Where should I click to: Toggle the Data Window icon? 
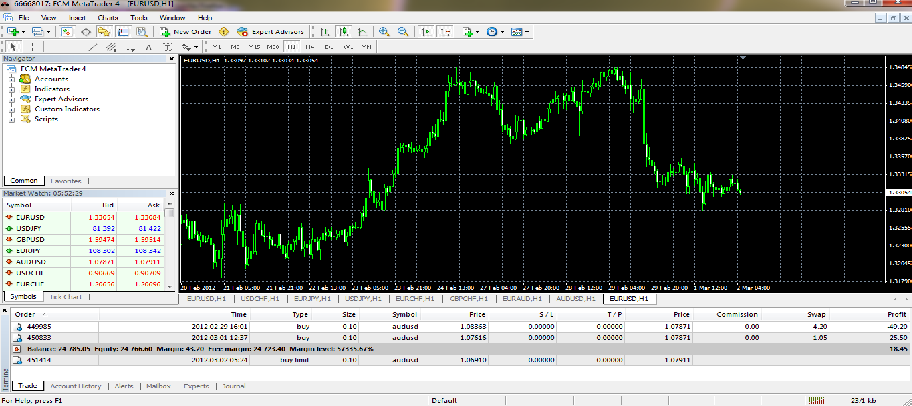pyautogui.click(x=86, y=31)
